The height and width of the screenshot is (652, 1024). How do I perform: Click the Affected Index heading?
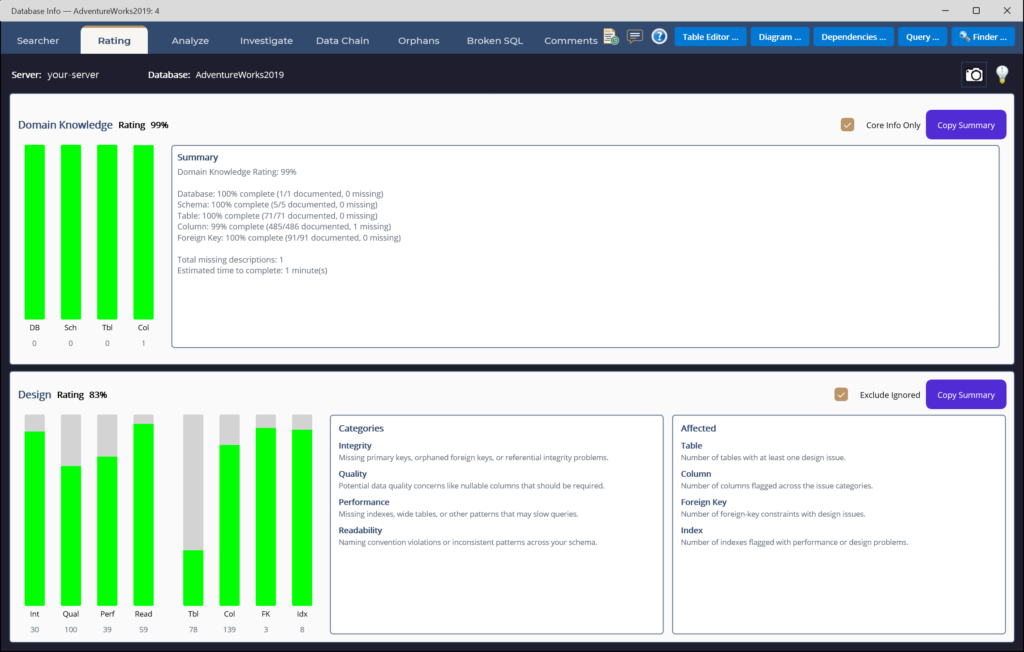tap(692, 530)
